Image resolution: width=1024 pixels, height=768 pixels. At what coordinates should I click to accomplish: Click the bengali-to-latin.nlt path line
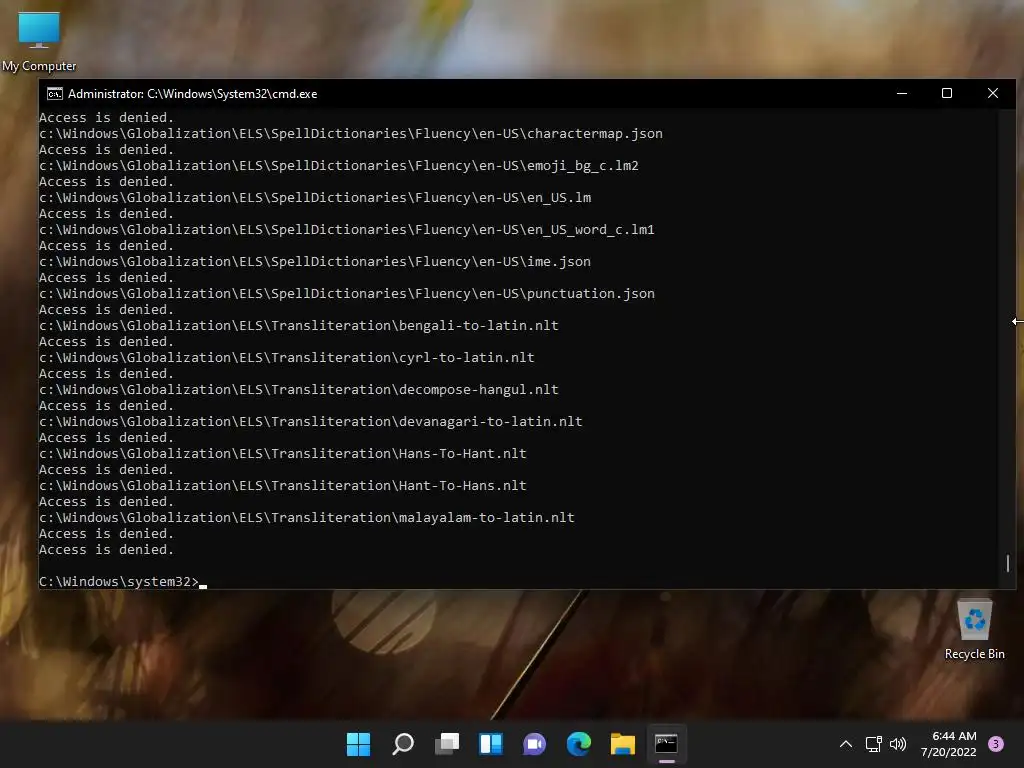(299, 325)
